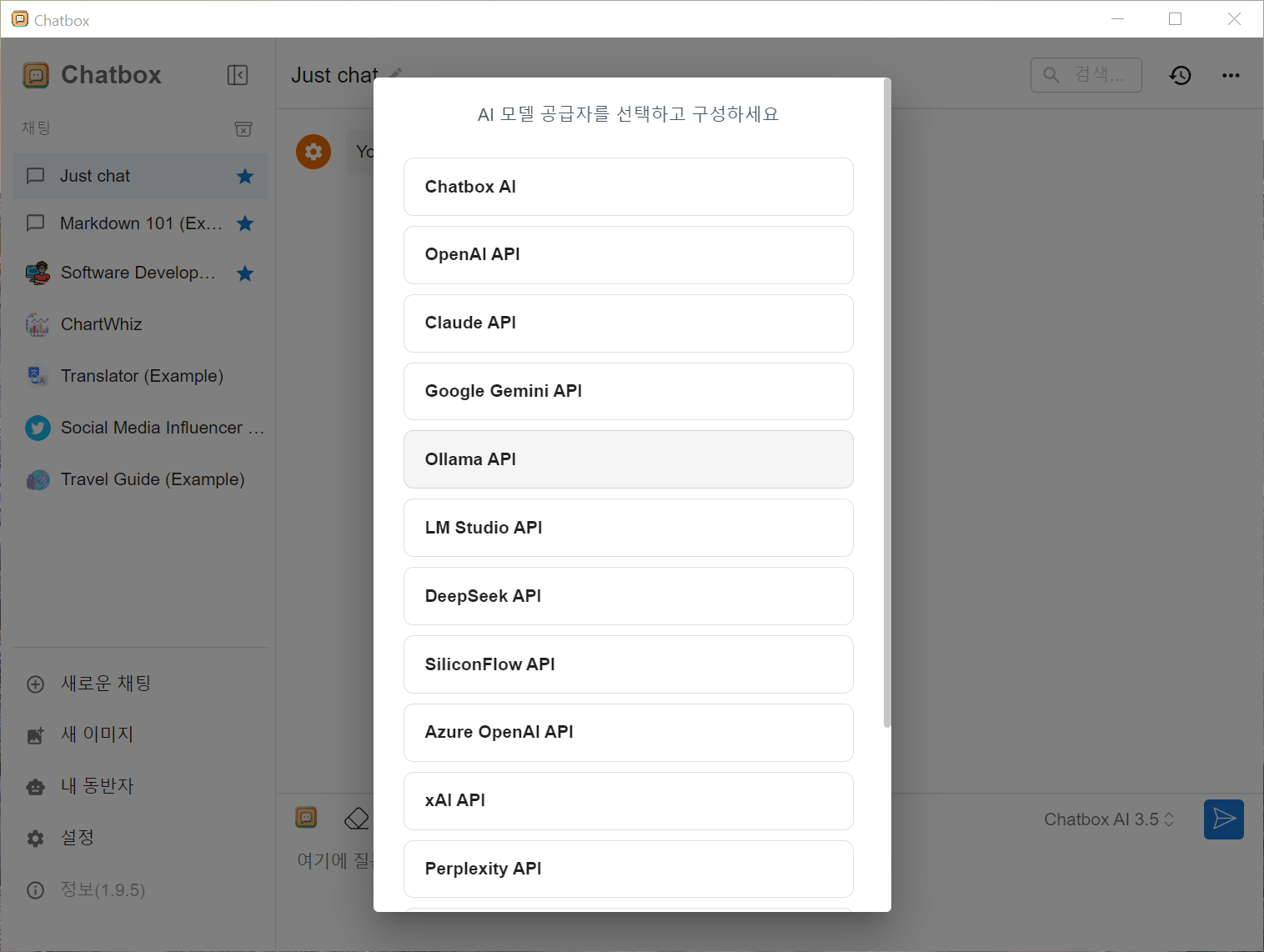Create 새 이미지 session

[140, 734]
